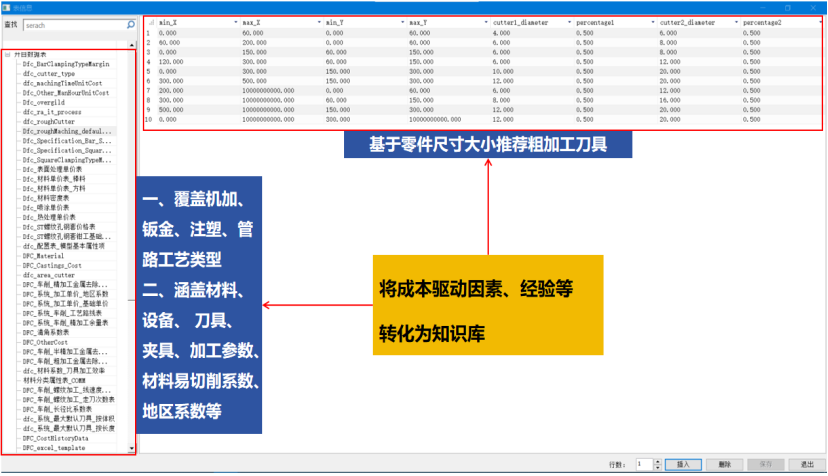Click the app icon in title bar
The width and height of the screenshot is (828, 476).
pos(7,6)
